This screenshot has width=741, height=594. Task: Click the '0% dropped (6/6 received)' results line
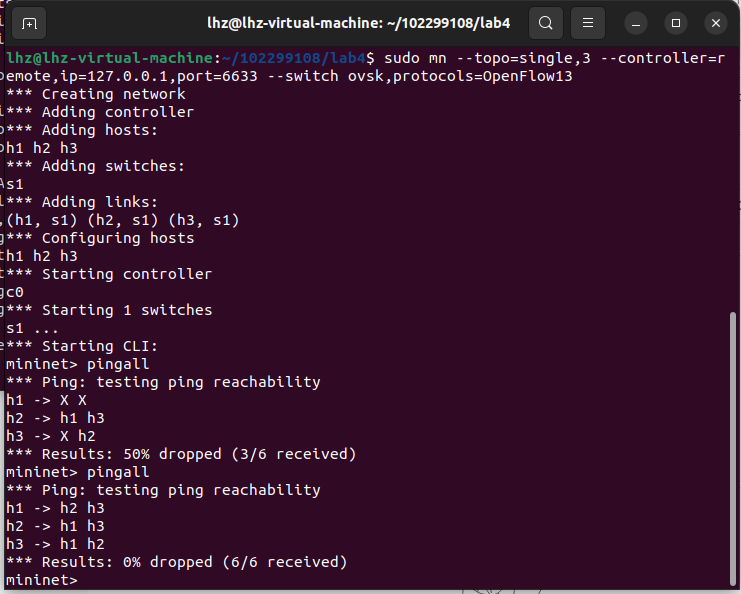click(176, 562)
